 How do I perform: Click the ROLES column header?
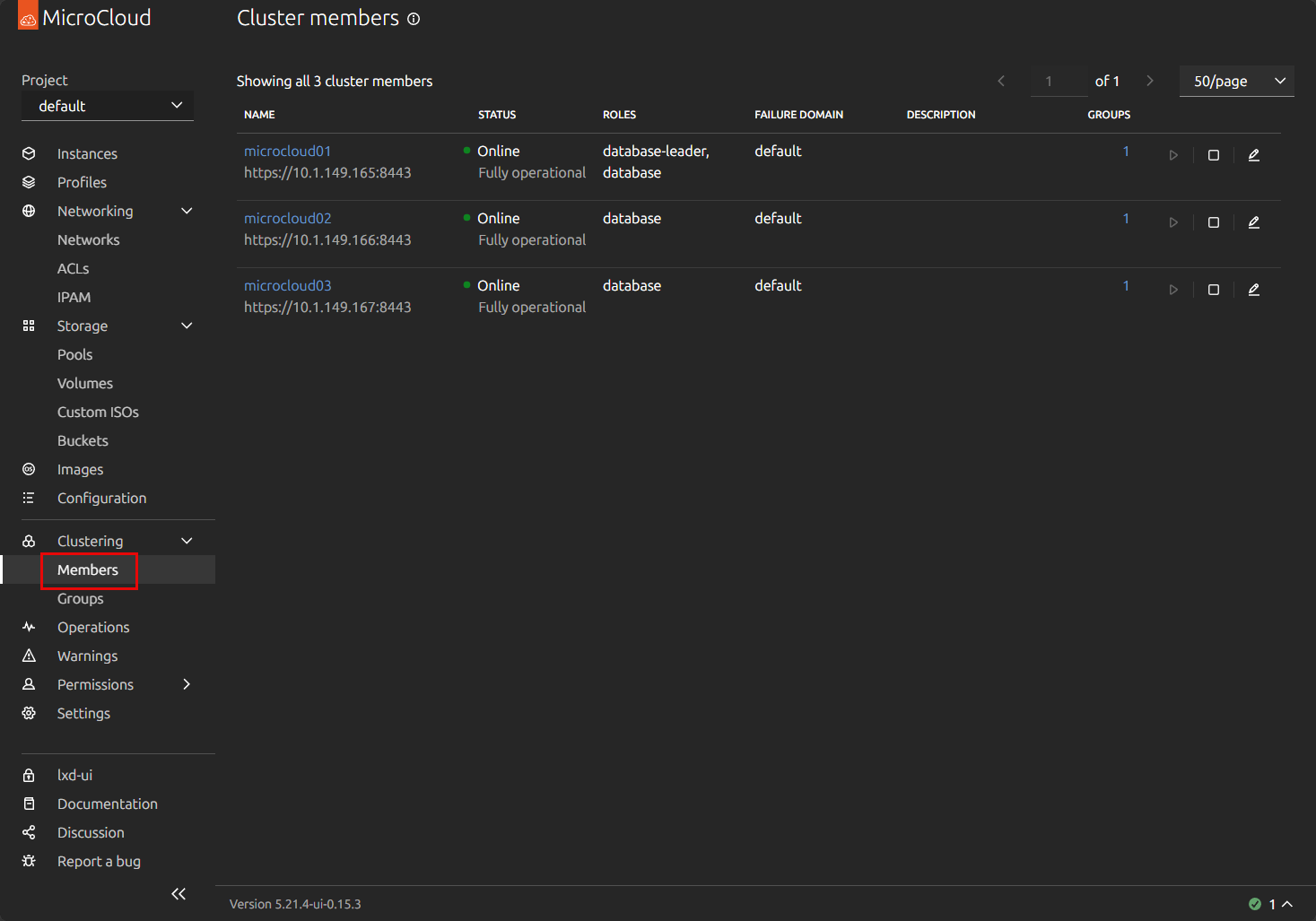click(619, 115)
